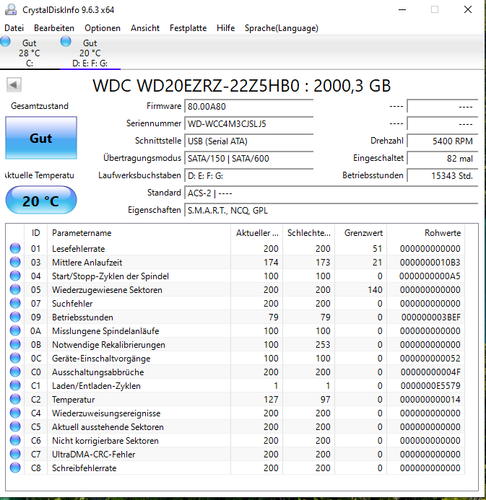This screenshot has width=486, height=500.
Task: Click status circle for UltraDMA-CRC-Fehler
Action: pos(15,454)
